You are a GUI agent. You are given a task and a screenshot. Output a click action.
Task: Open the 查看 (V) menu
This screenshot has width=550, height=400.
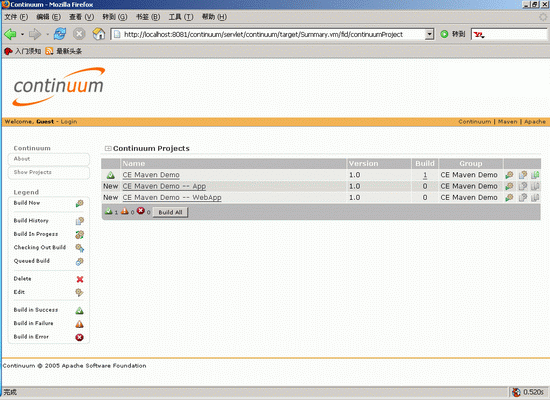click(x=81, y=17)
